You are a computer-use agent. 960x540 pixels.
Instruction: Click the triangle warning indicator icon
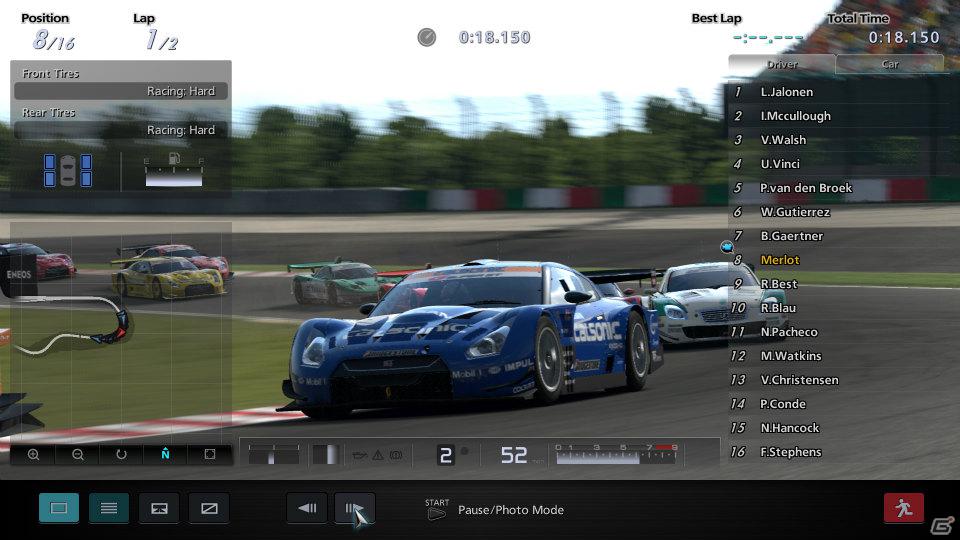coord(378,455)
